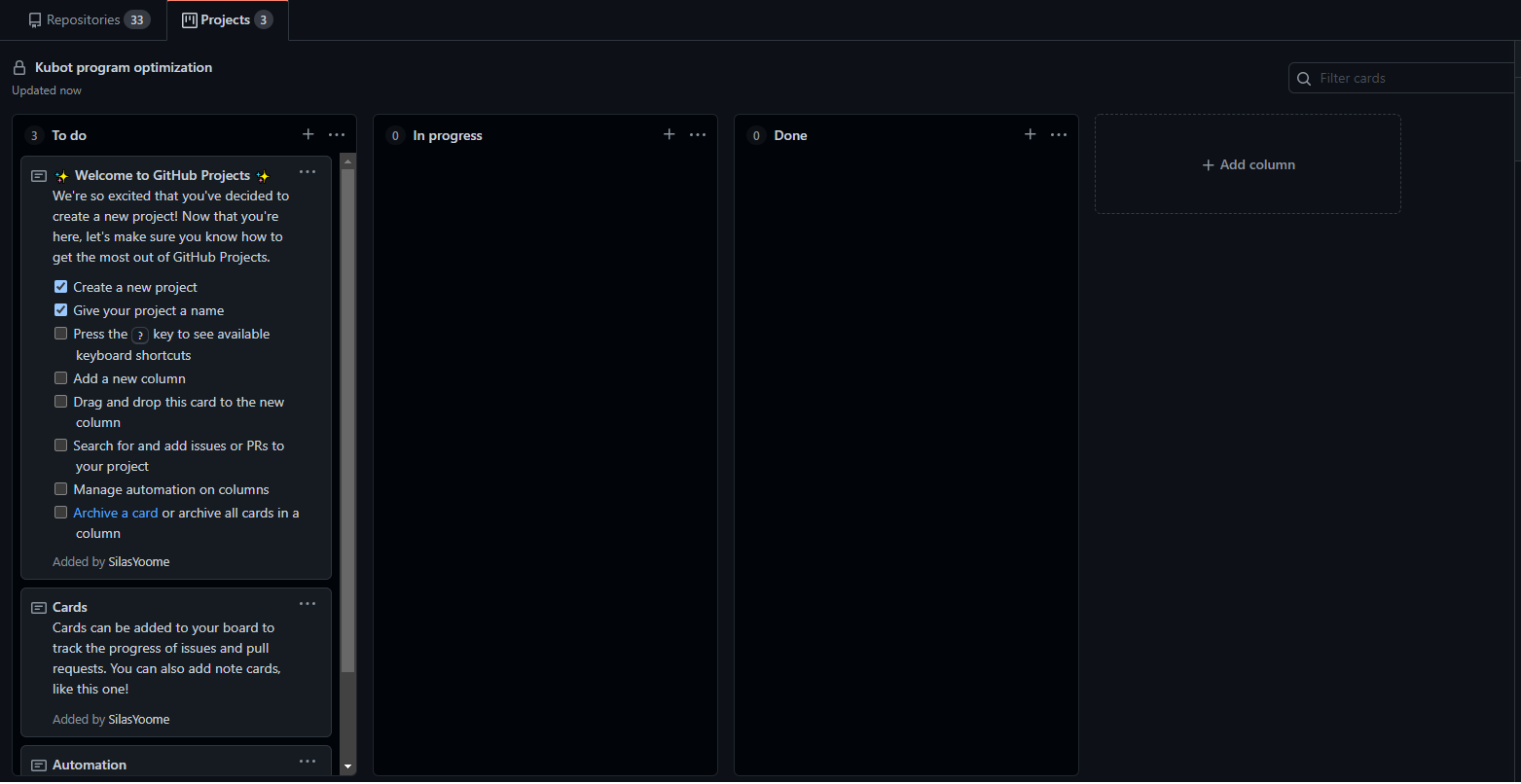Click the lock icon beside the project name
This screenshot has width=1521, height=784.
click(19, 67)
